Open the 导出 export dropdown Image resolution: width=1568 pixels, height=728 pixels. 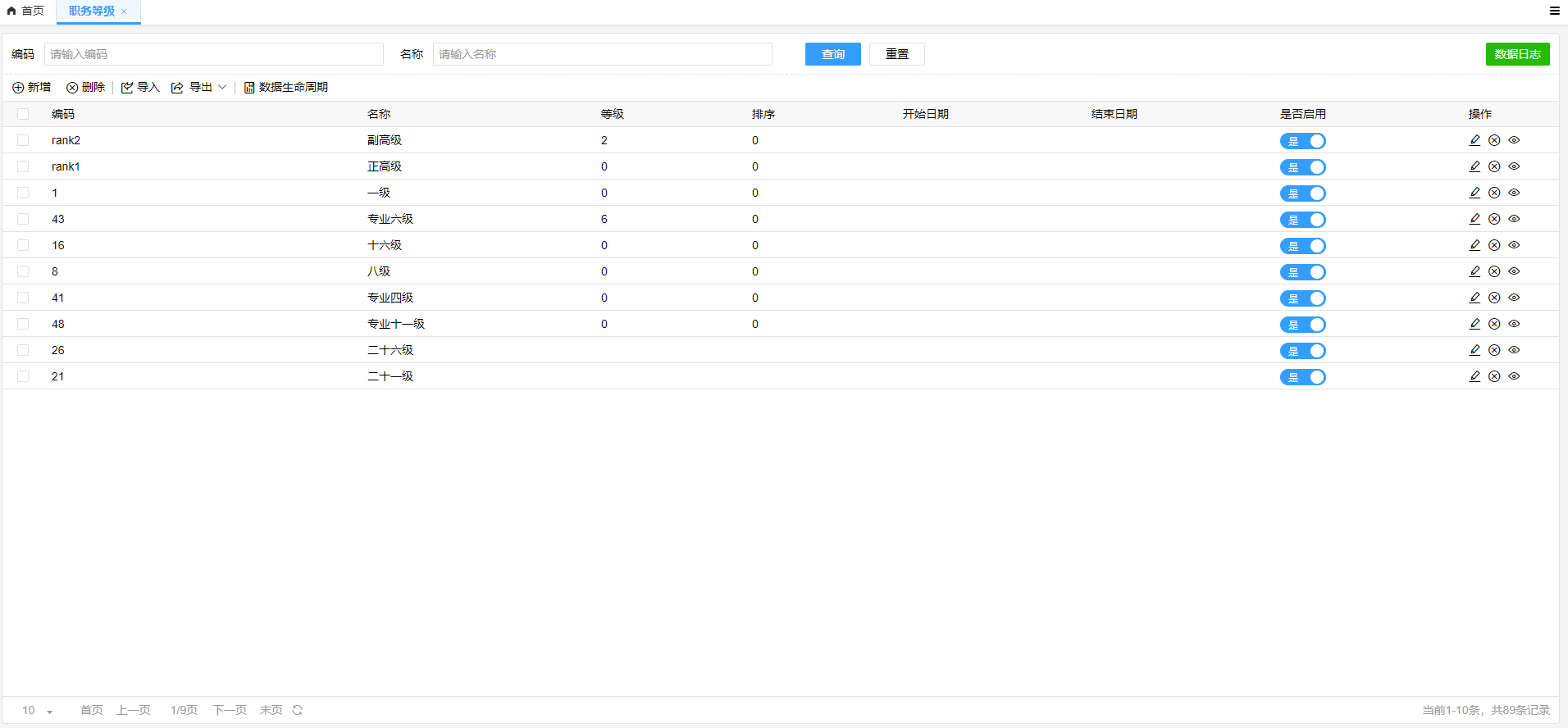[199, 87]
